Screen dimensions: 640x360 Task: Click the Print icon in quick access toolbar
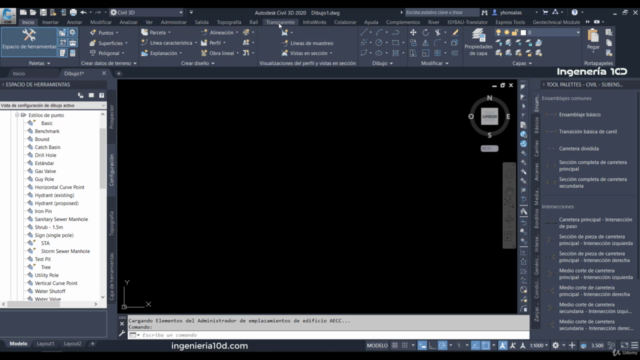73,13
